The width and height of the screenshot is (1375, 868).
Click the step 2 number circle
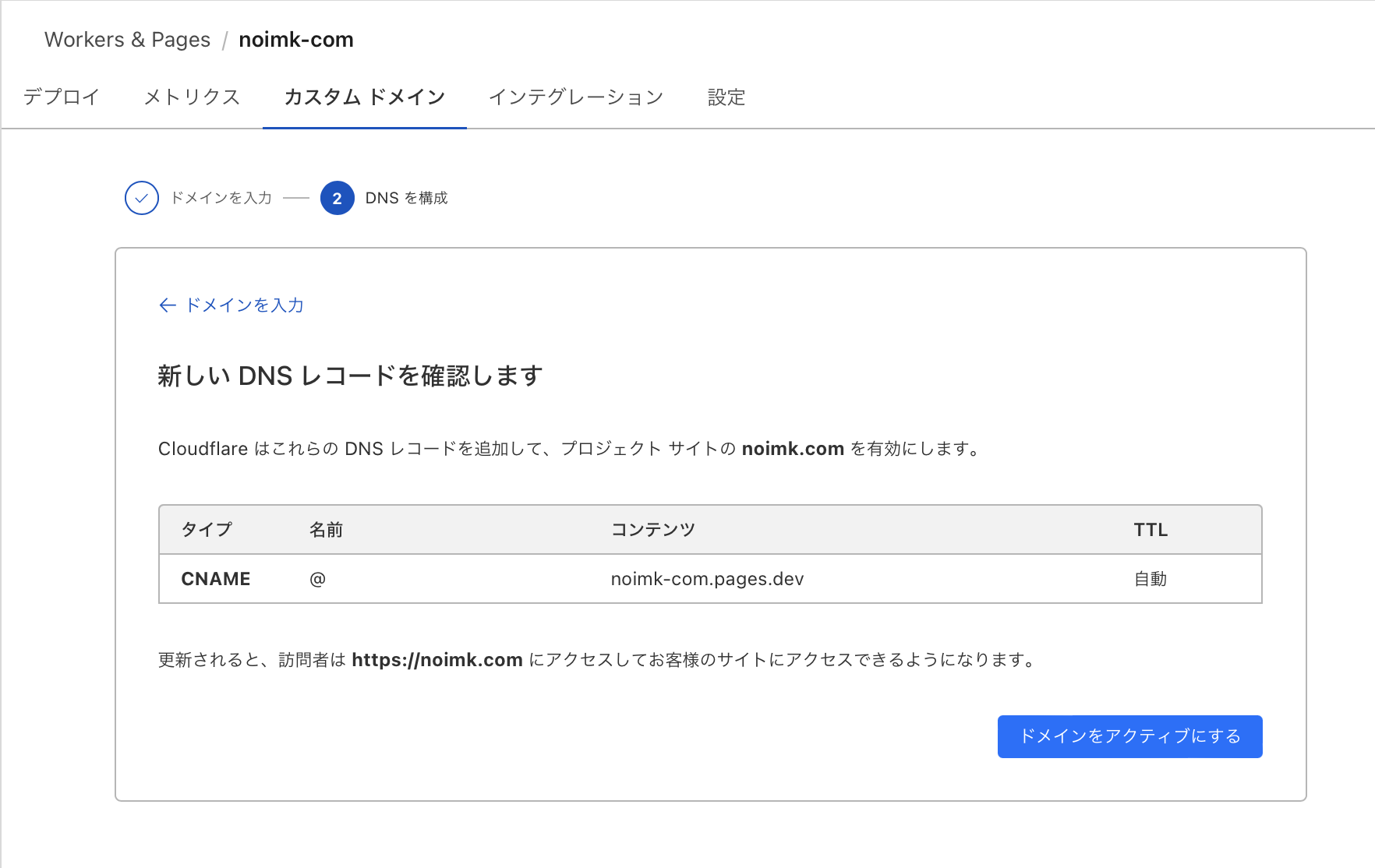338,198
